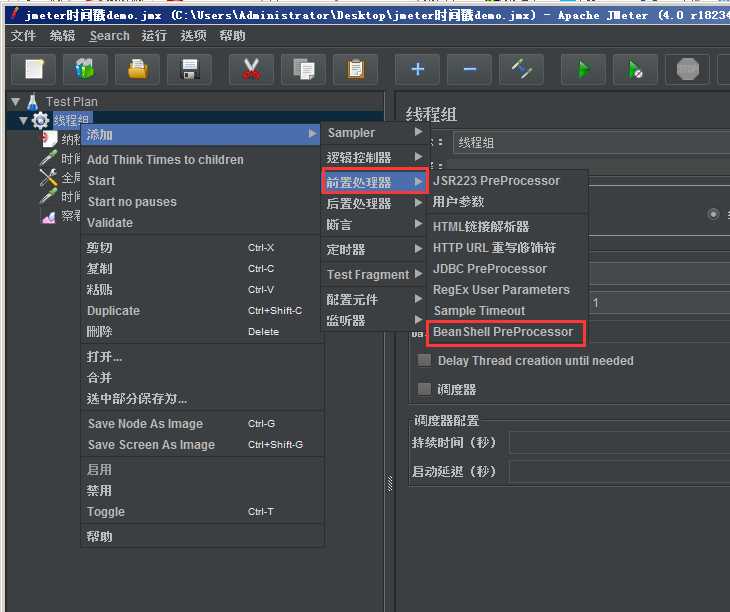Expand the 前置处理器 submenu
The width and height of the screenshot is (730, 612).
coord(374,182)
